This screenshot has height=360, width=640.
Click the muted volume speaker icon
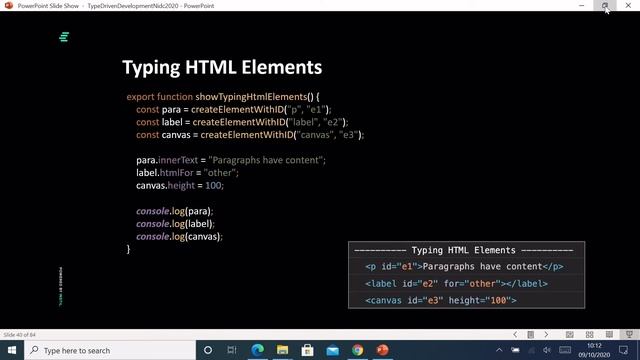[x=547, y=350]
